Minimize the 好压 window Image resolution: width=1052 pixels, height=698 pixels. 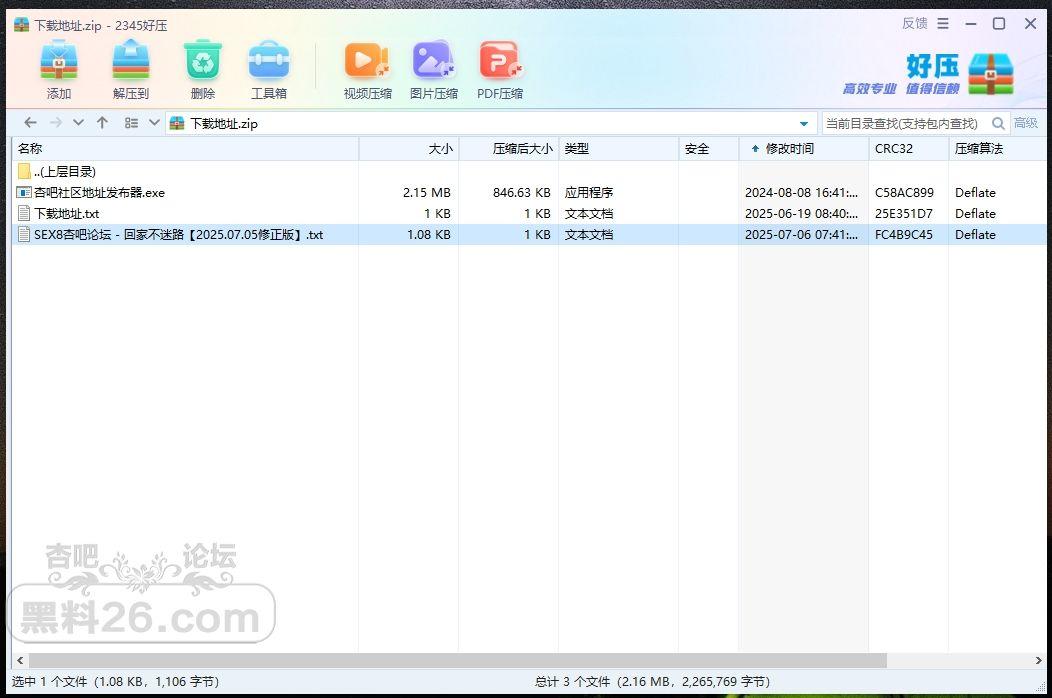(971, 23)
